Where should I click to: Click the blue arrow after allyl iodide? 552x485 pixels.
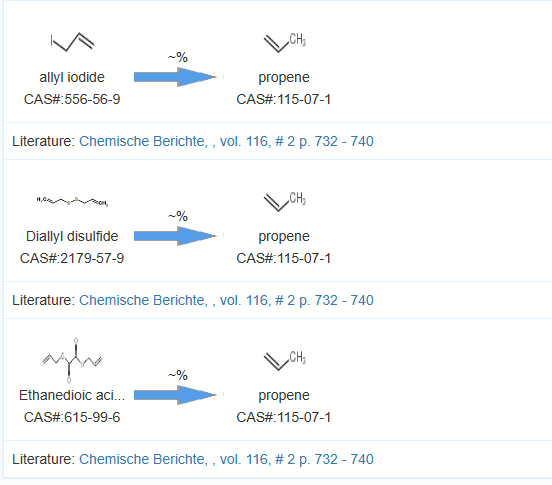176,77
